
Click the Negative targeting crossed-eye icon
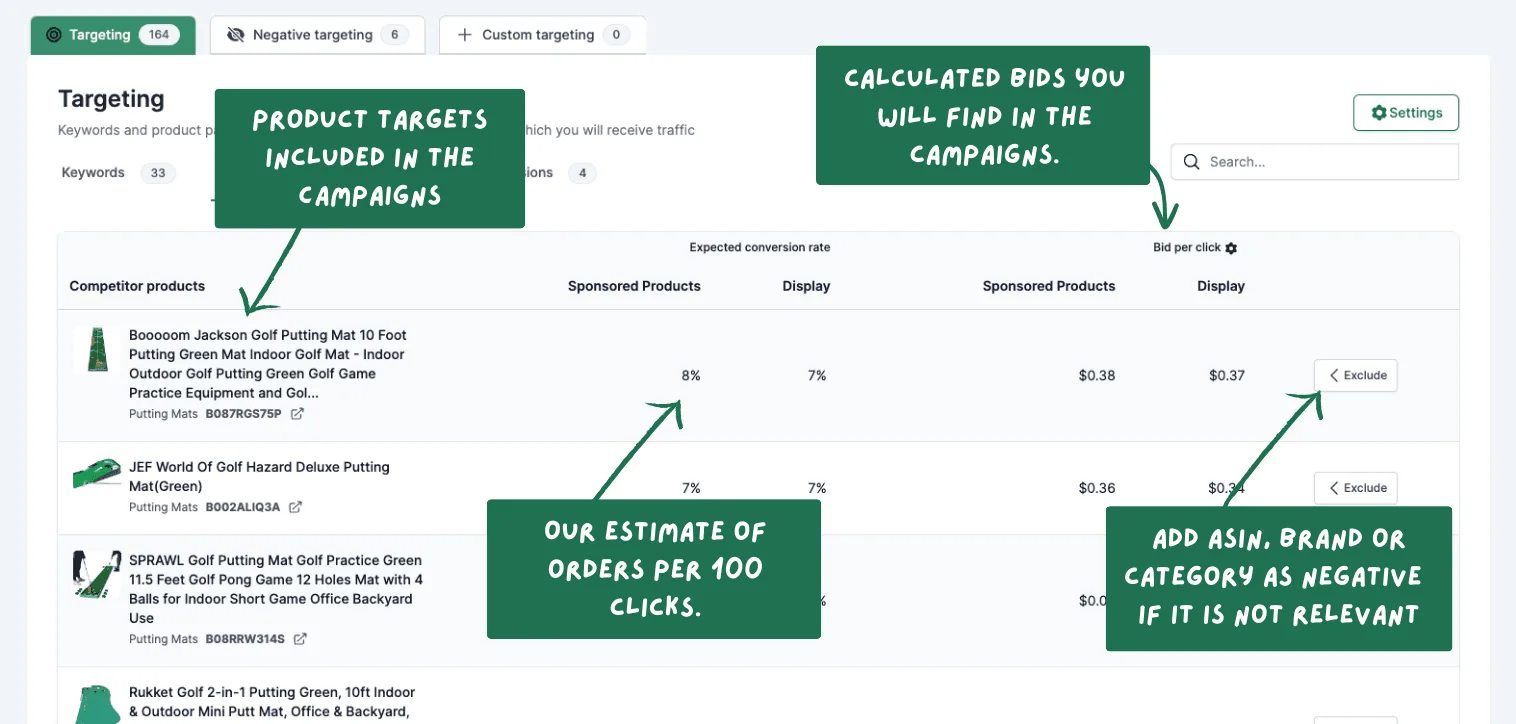236,35
